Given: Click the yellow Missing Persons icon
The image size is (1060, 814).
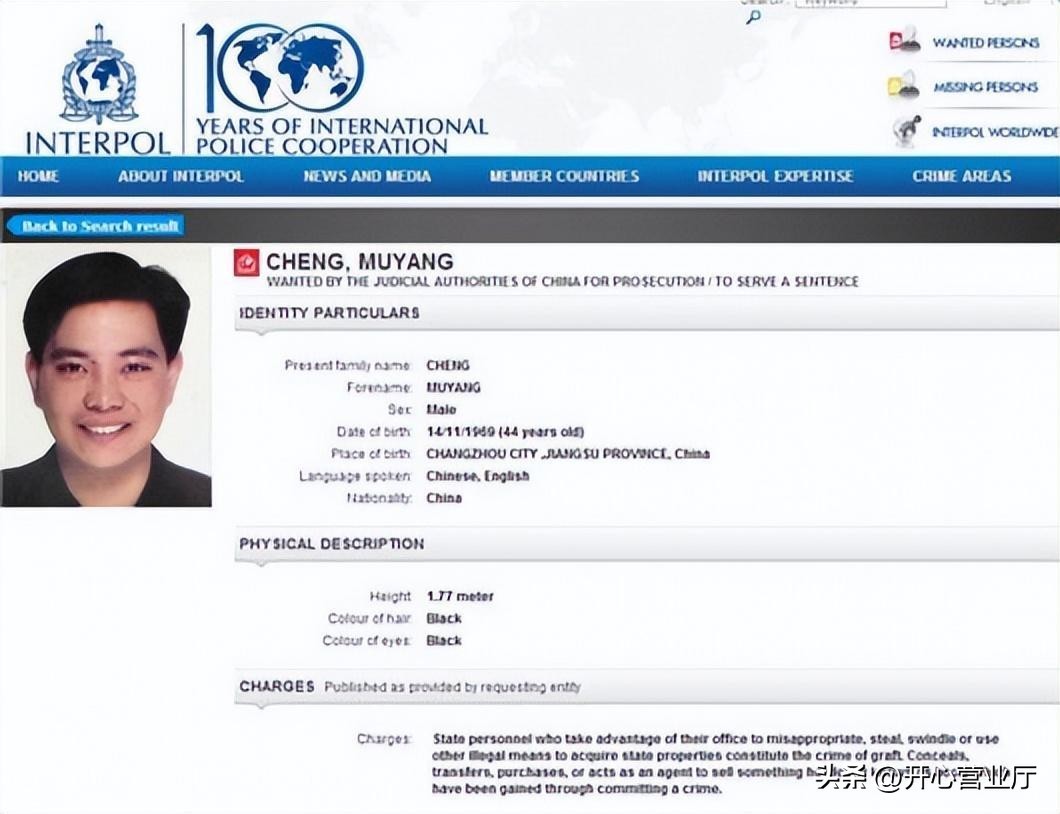Looking at the screenshot, I should 904,87.
